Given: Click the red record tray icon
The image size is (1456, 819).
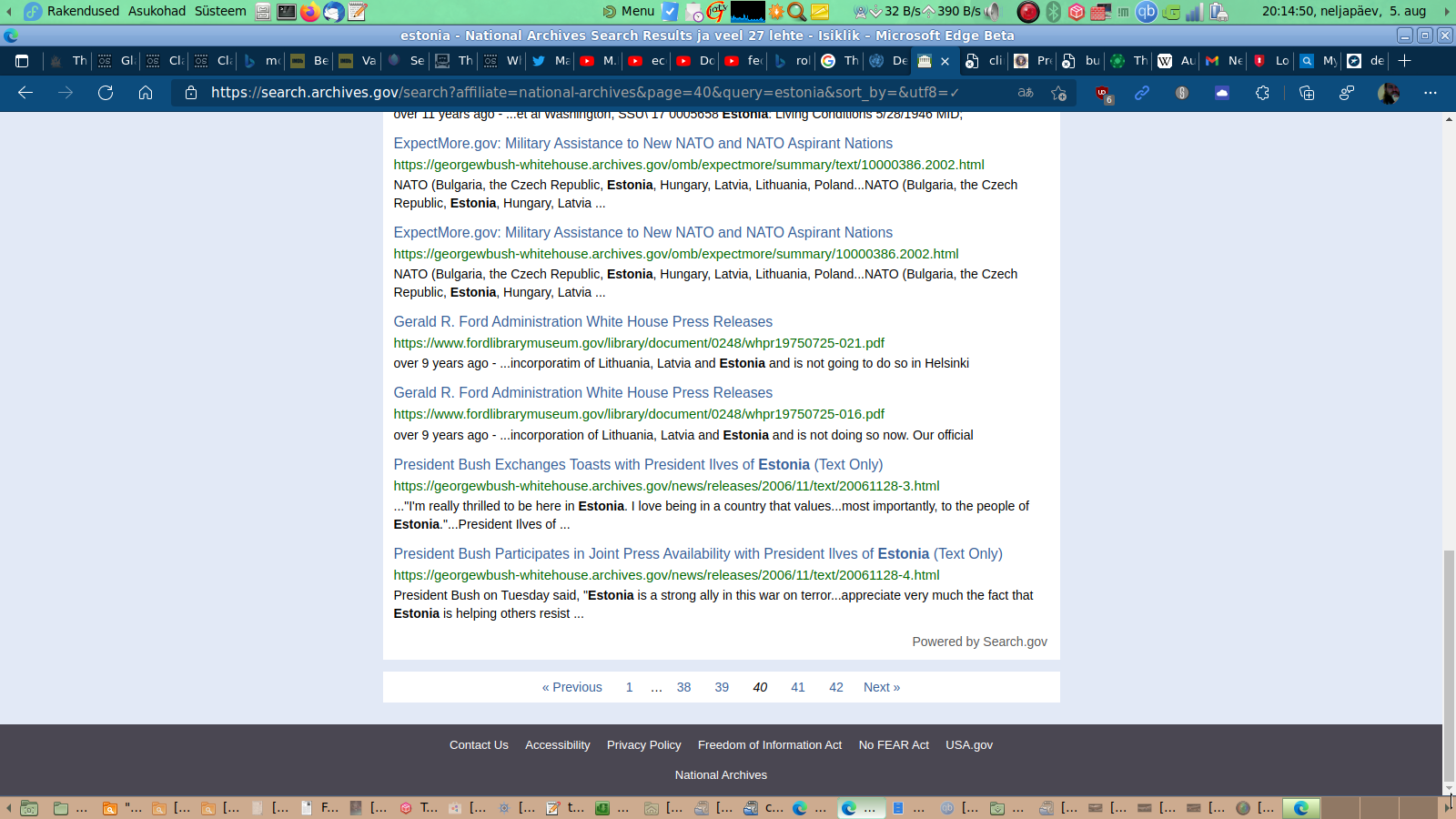Looking at the screenshot, I should (1028, 11).
